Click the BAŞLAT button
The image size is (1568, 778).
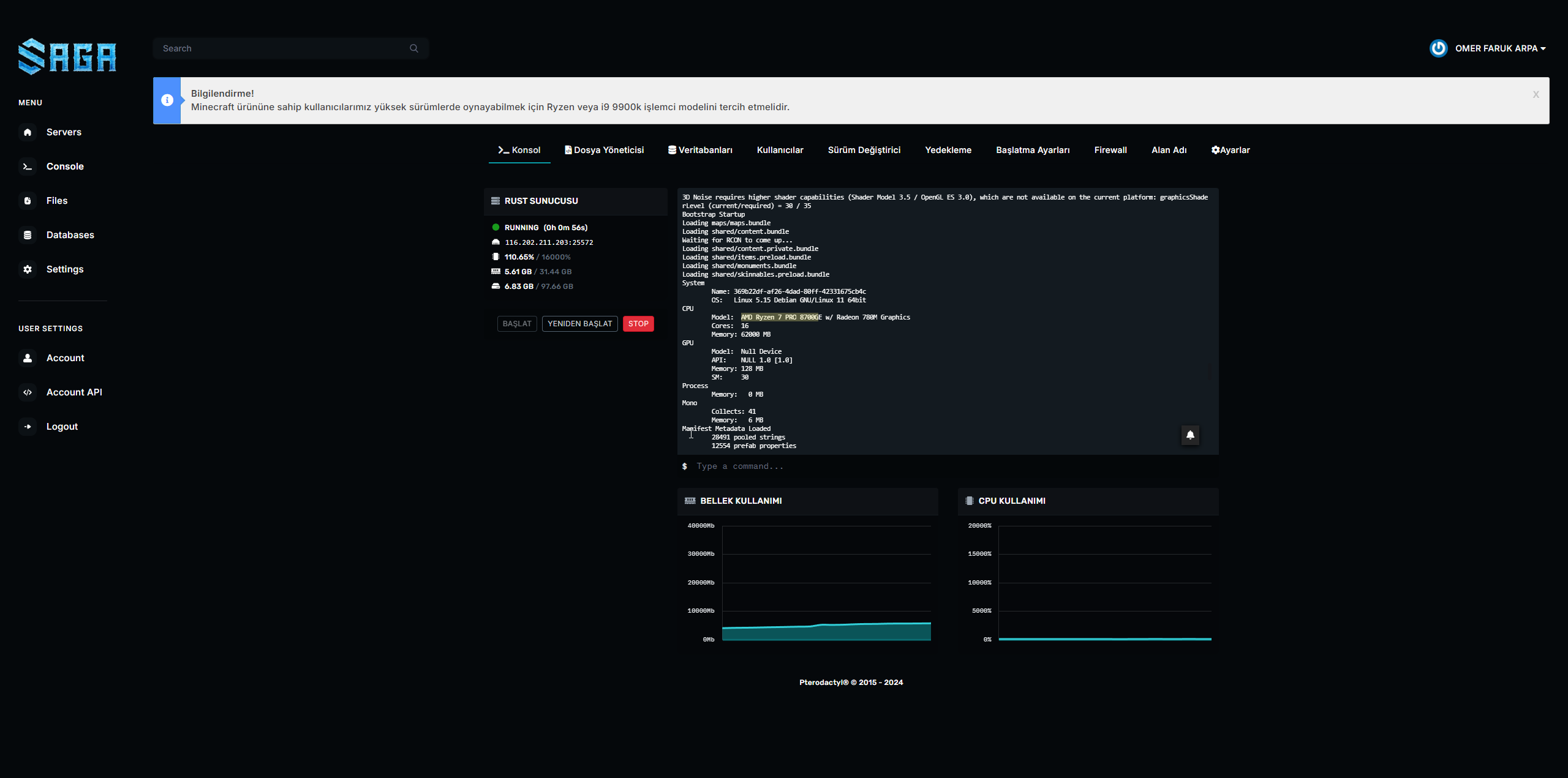(x=517, y=324)
